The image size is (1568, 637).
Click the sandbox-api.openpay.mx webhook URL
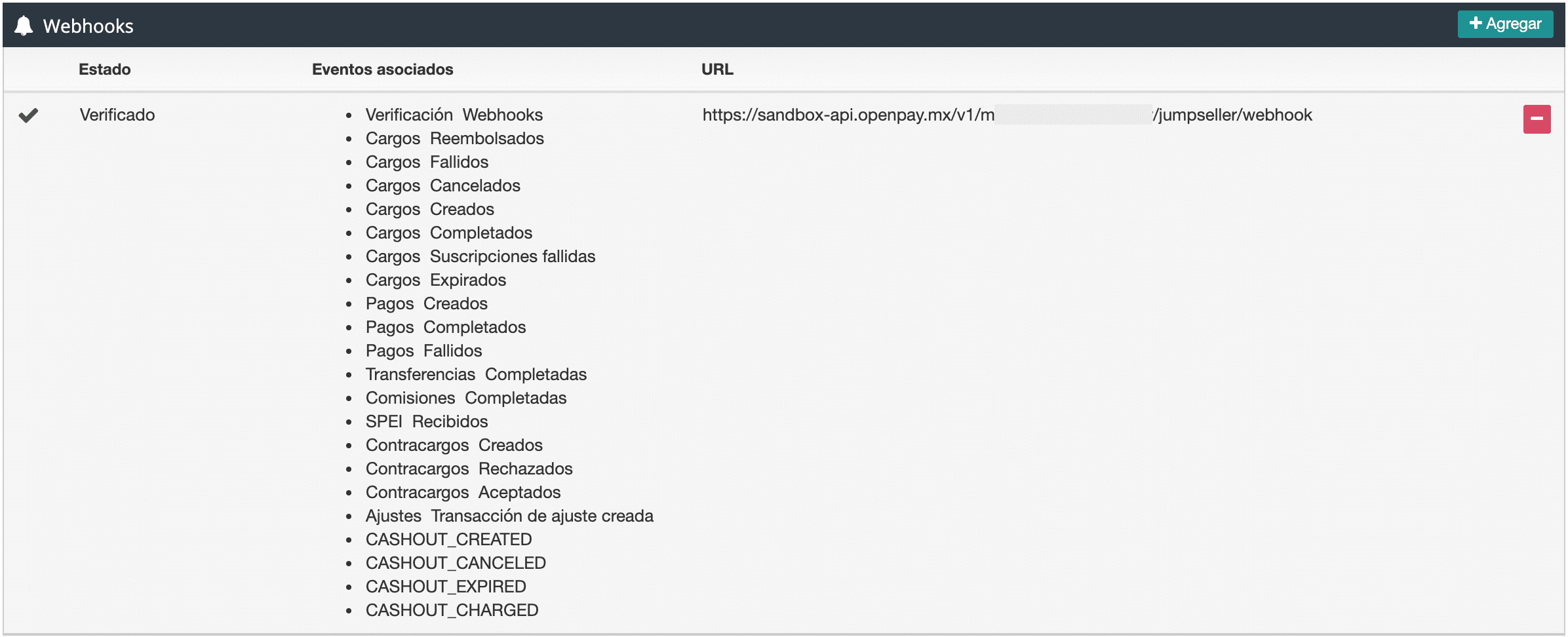click(x=1006, y=115)
